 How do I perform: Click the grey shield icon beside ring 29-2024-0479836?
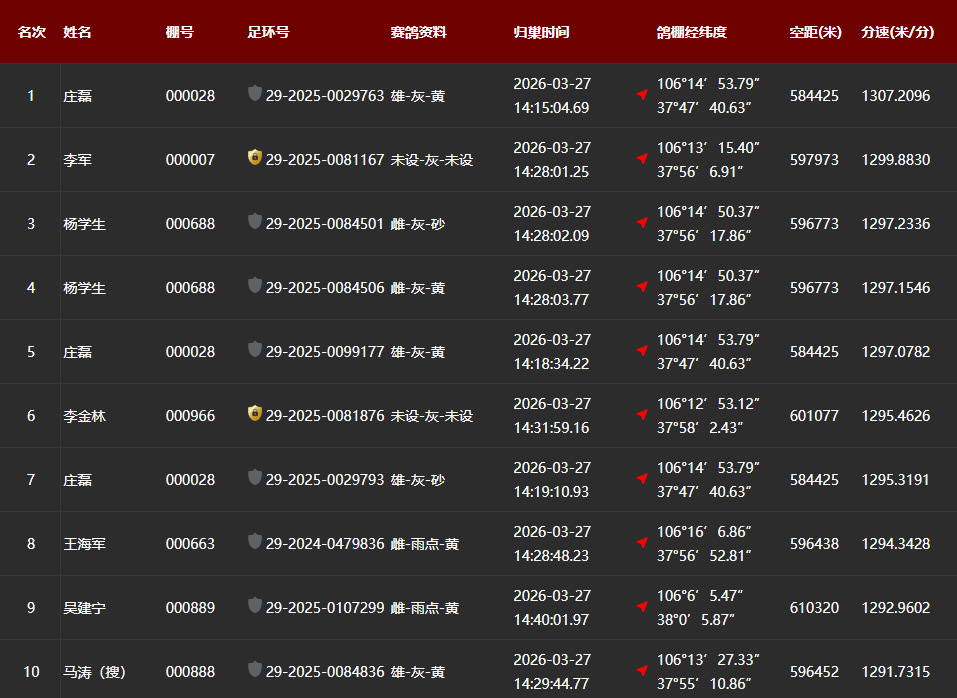pos(255,542)
